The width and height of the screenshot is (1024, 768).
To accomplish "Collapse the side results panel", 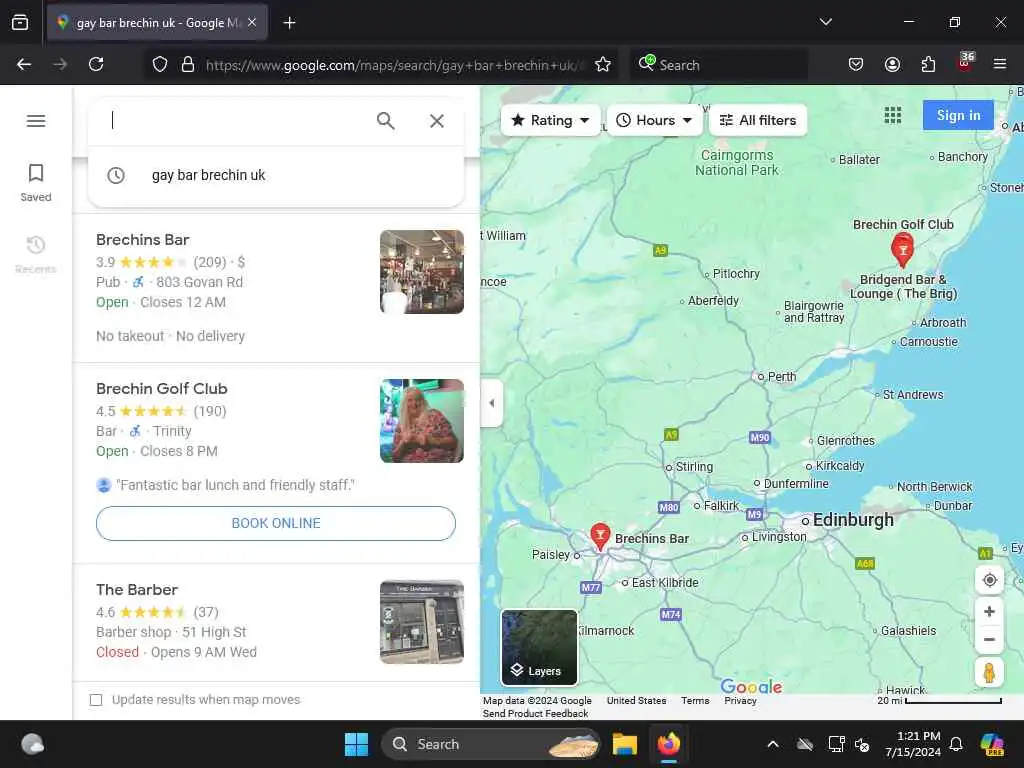I will click(x=491, y=403).
